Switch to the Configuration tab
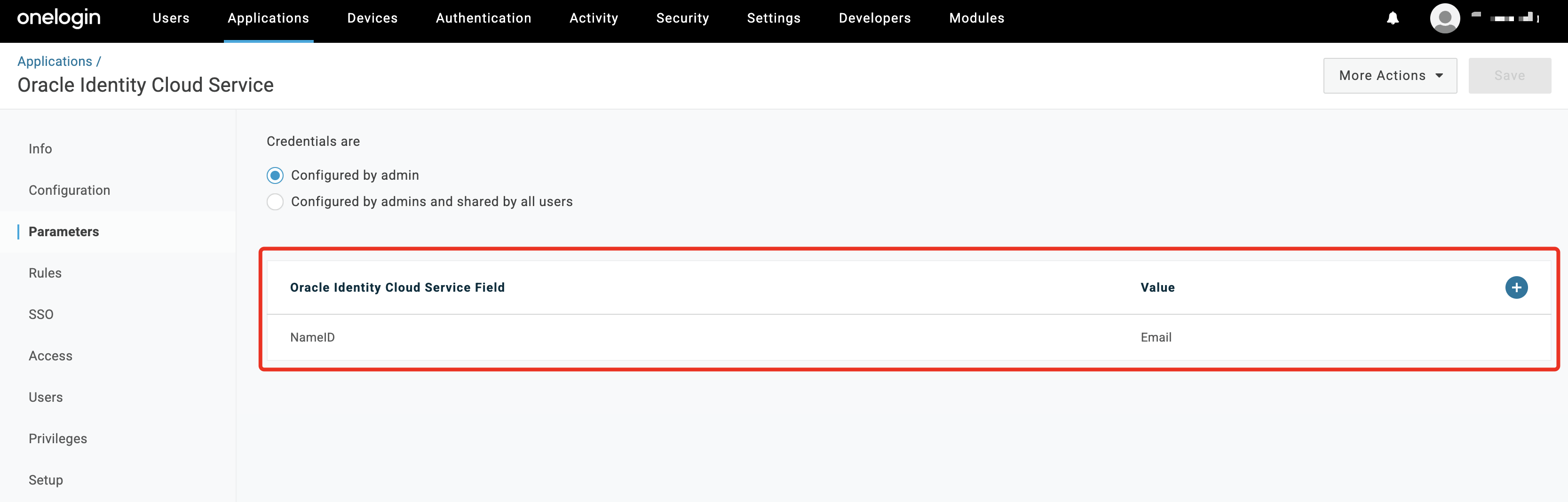The height and width of the screenshot is (502, 1568). tap(70, 190)
